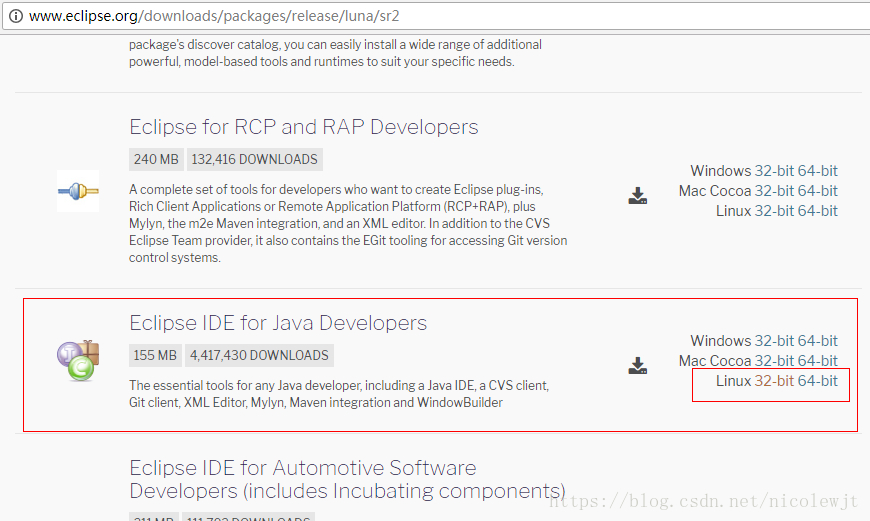Screen dimensions: 870x521
Task: Click the 132,416 DOWNLOADS badge
Action: pos(255,159)
